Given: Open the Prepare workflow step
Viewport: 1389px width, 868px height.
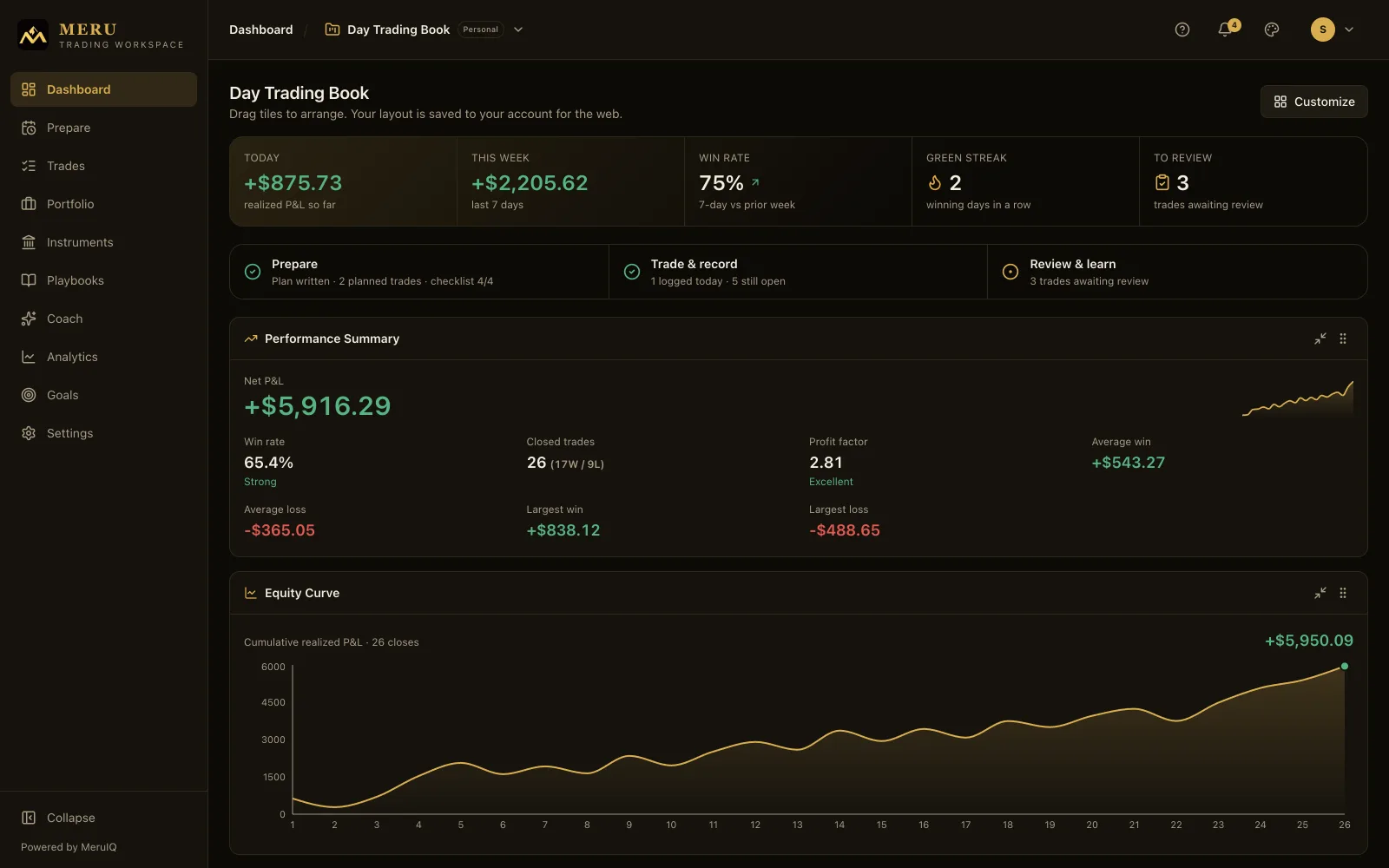Looking at the screenshot, I should click(x=419, y=272).
